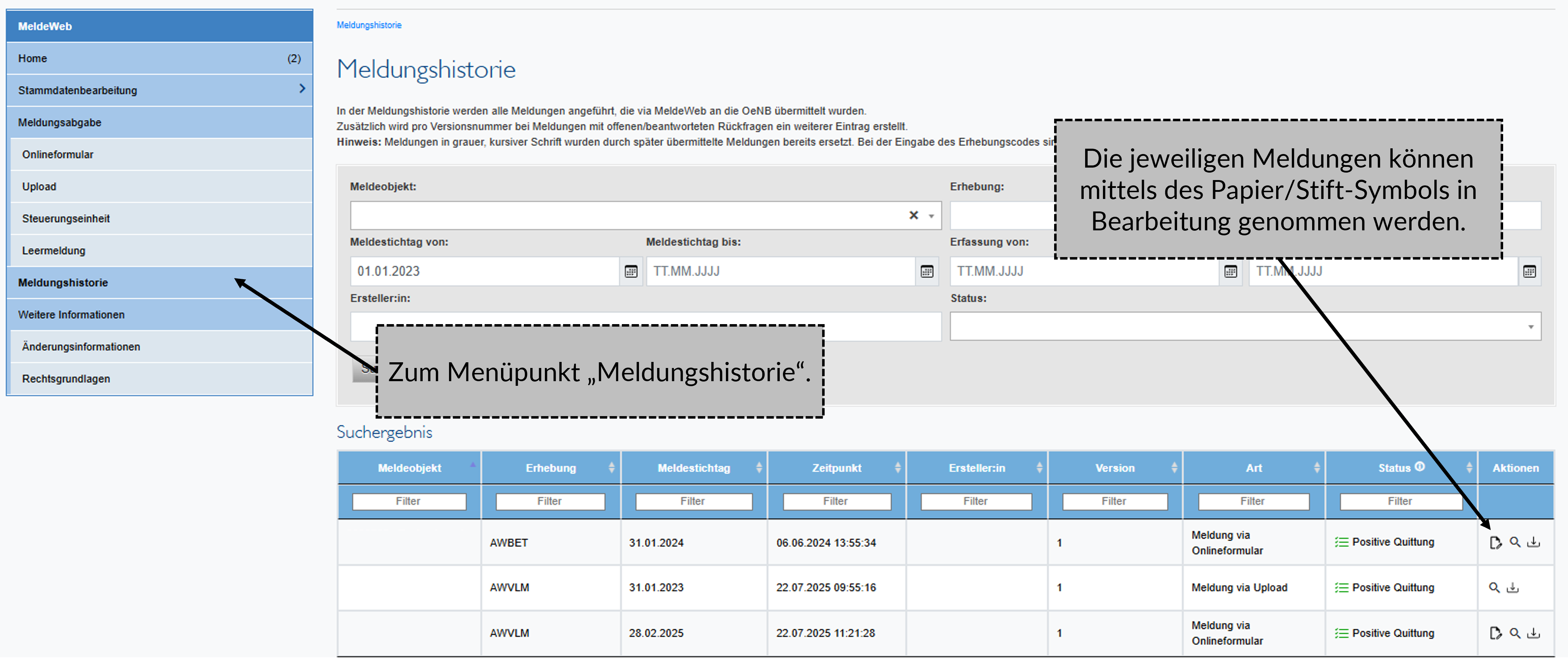Open calendar picker for Meldestichtag von

pyautogui.click(x=631, y=272)
